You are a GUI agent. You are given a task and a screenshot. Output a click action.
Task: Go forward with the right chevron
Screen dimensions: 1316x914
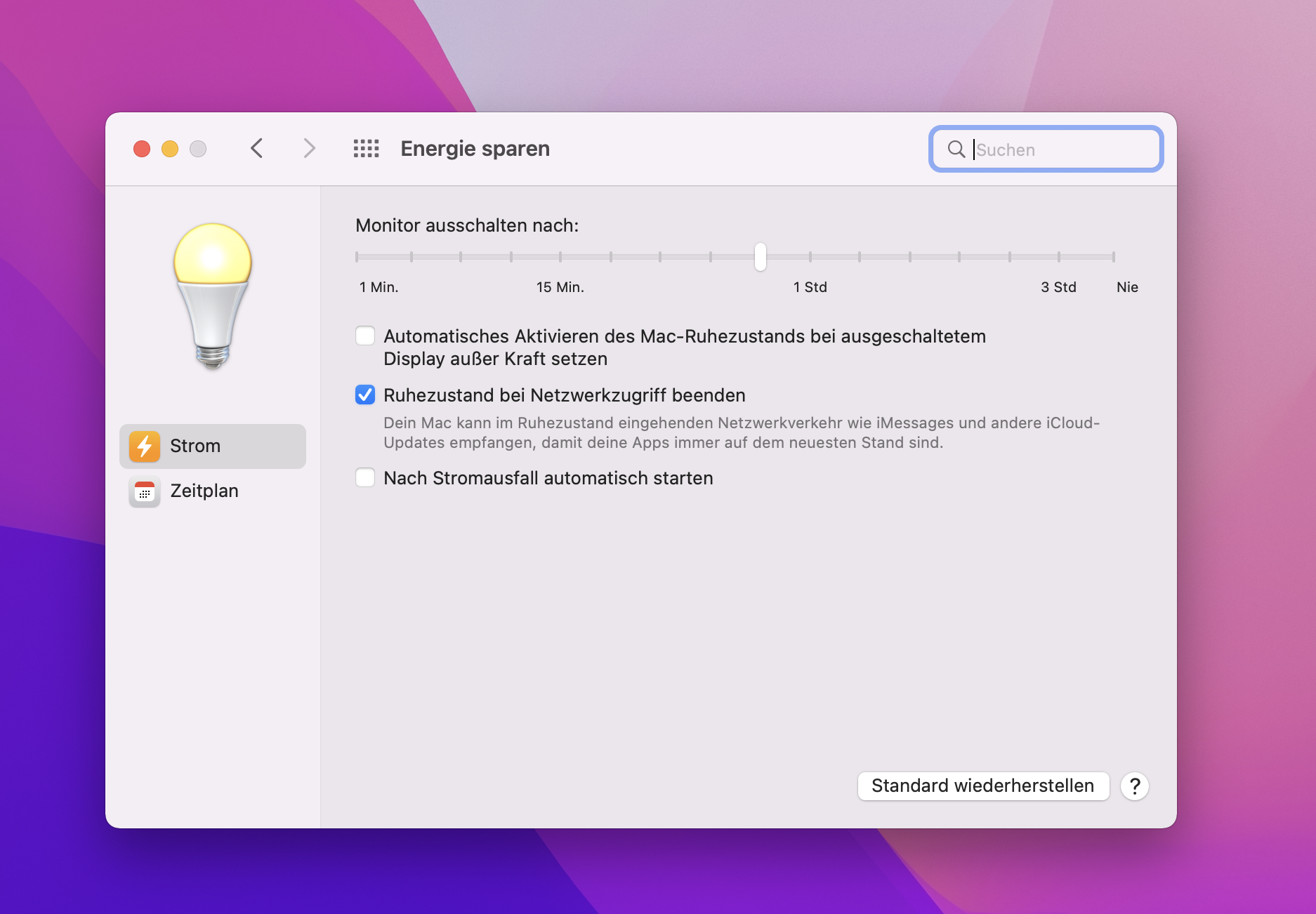[309, 148]
